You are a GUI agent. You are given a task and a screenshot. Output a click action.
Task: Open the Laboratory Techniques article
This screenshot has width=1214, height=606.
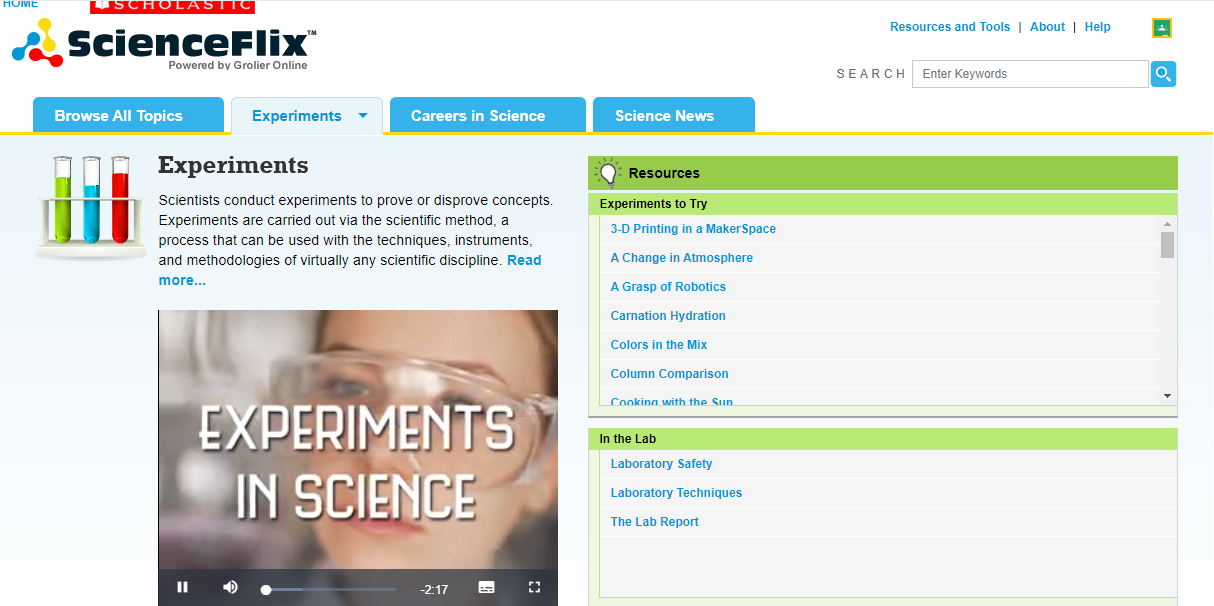676,493
